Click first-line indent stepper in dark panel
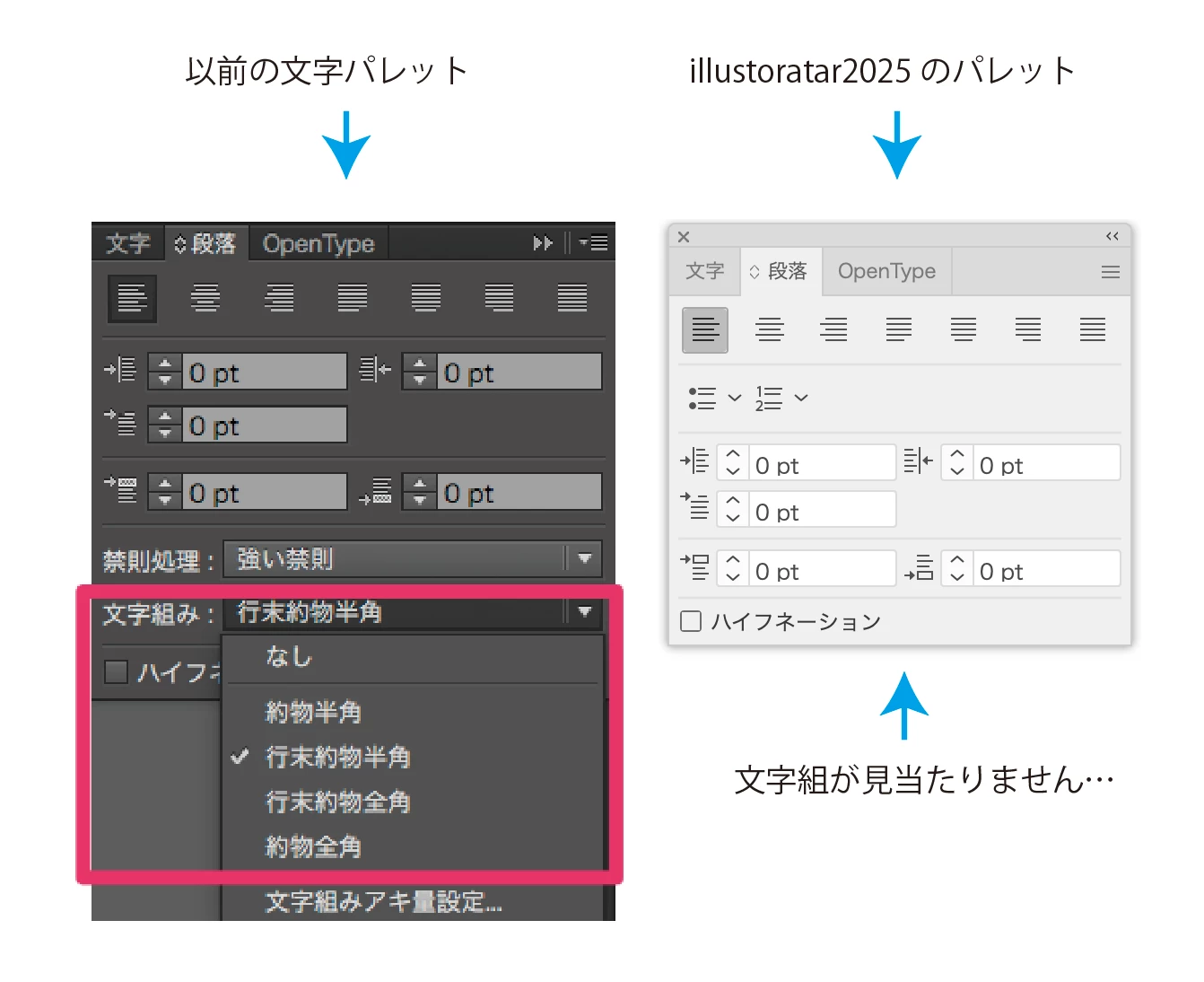Image resolution: width=1204 pixels, height=982 pixels. click(x=165, y=425)
